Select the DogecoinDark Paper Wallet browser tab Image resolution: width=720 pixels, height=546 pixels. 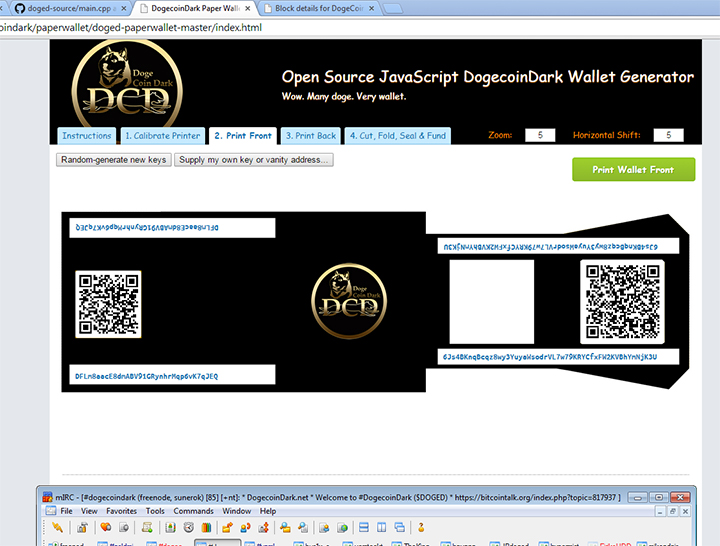[x=195, y=8]
